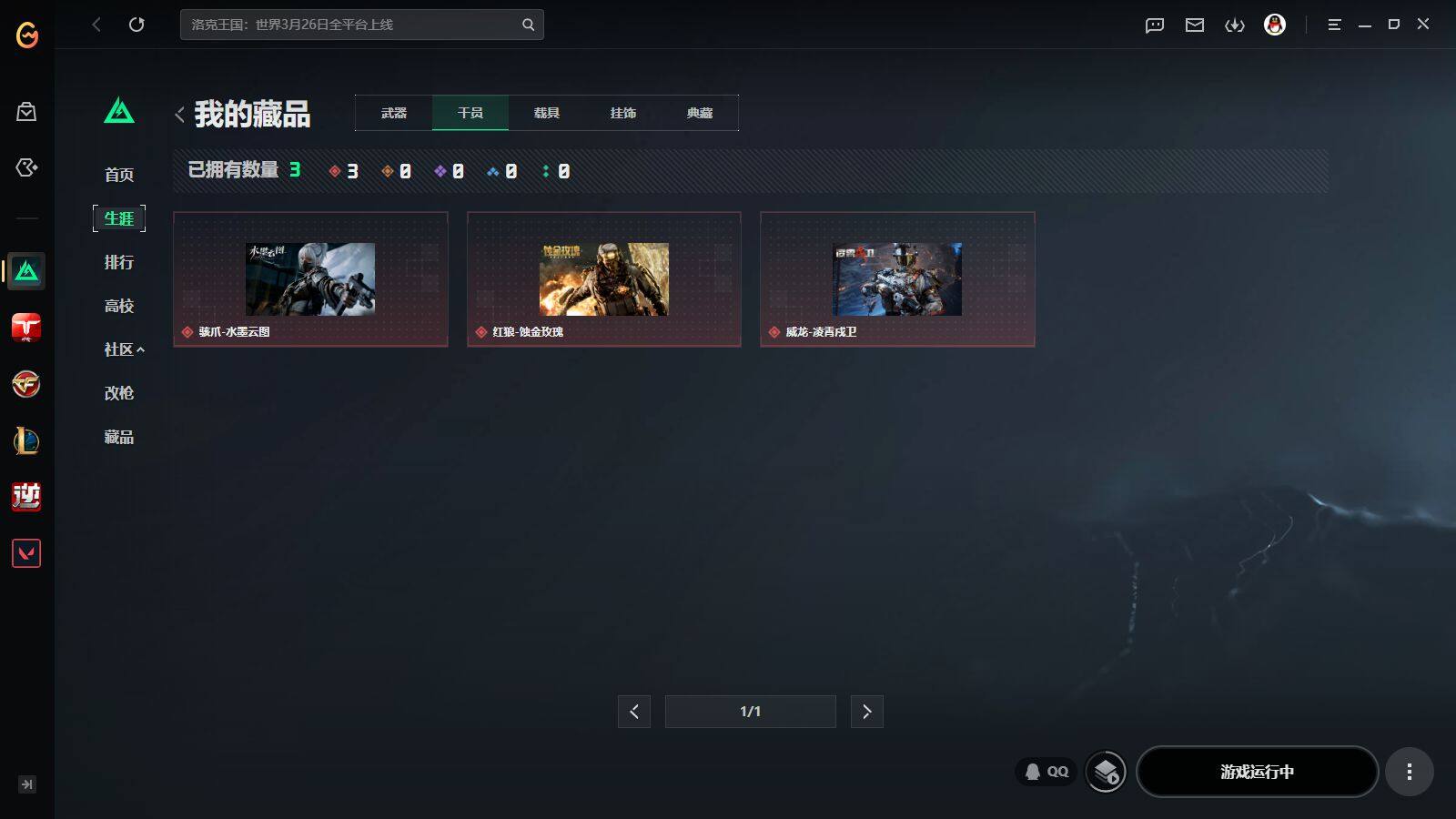1456x819 pixels.
Task: Open the three-dot more options button
Action: [x=1410, y=772]
